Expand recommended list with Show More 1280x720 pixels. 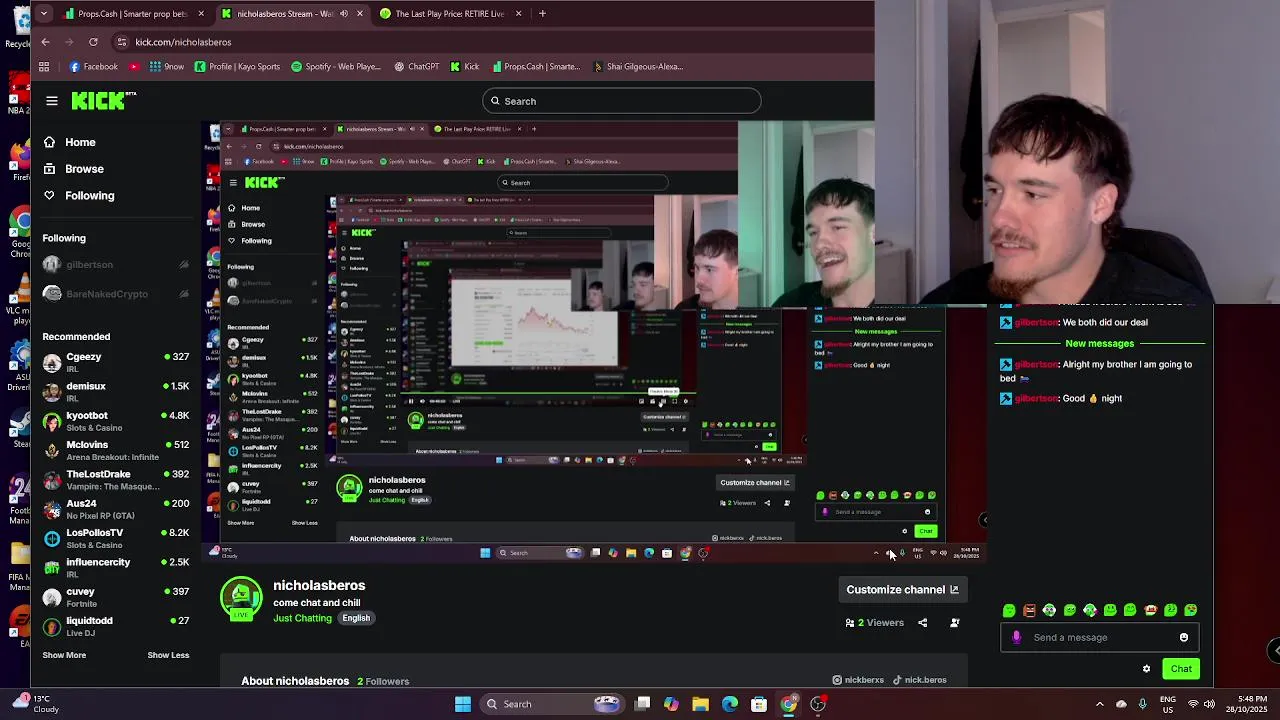(x=64, y=655)
